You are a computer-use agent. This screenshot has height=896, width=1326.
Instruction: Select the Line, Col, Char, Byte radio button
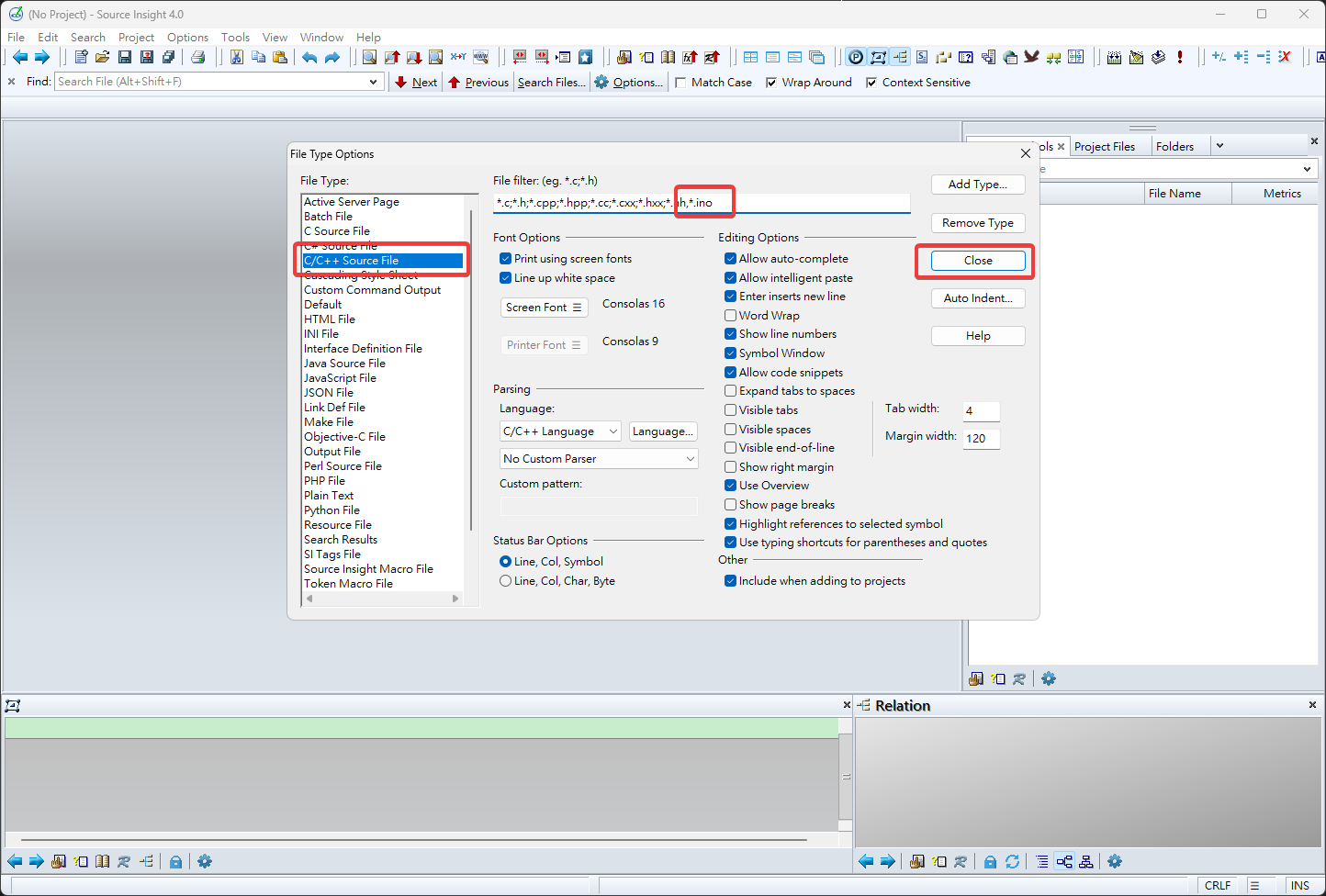click(x=505, y=581)
